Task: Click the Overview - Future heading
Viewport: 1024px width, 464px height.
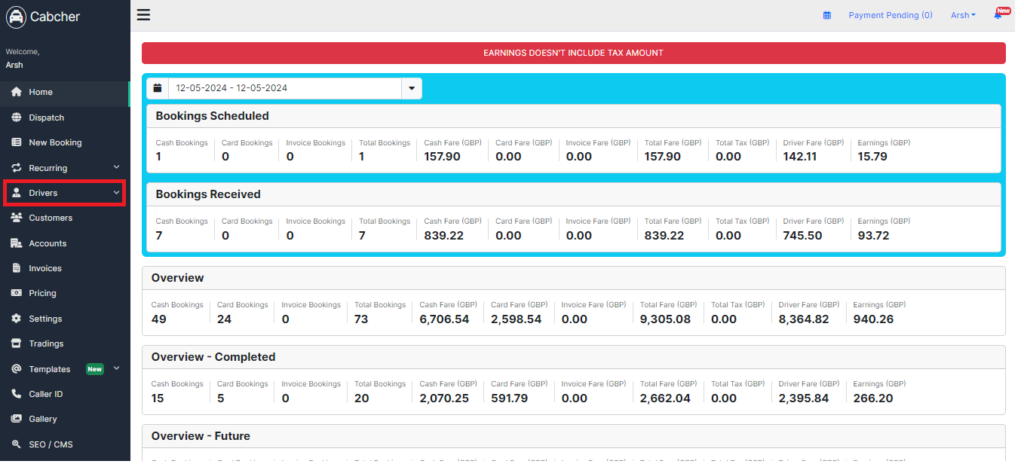Action: click(x=200, y=436)
